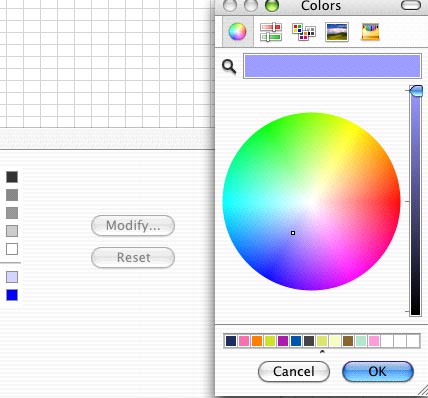Pick the medium blue saved swatch
The height and width of the screenshot is (398, 428).
point(296,341)
